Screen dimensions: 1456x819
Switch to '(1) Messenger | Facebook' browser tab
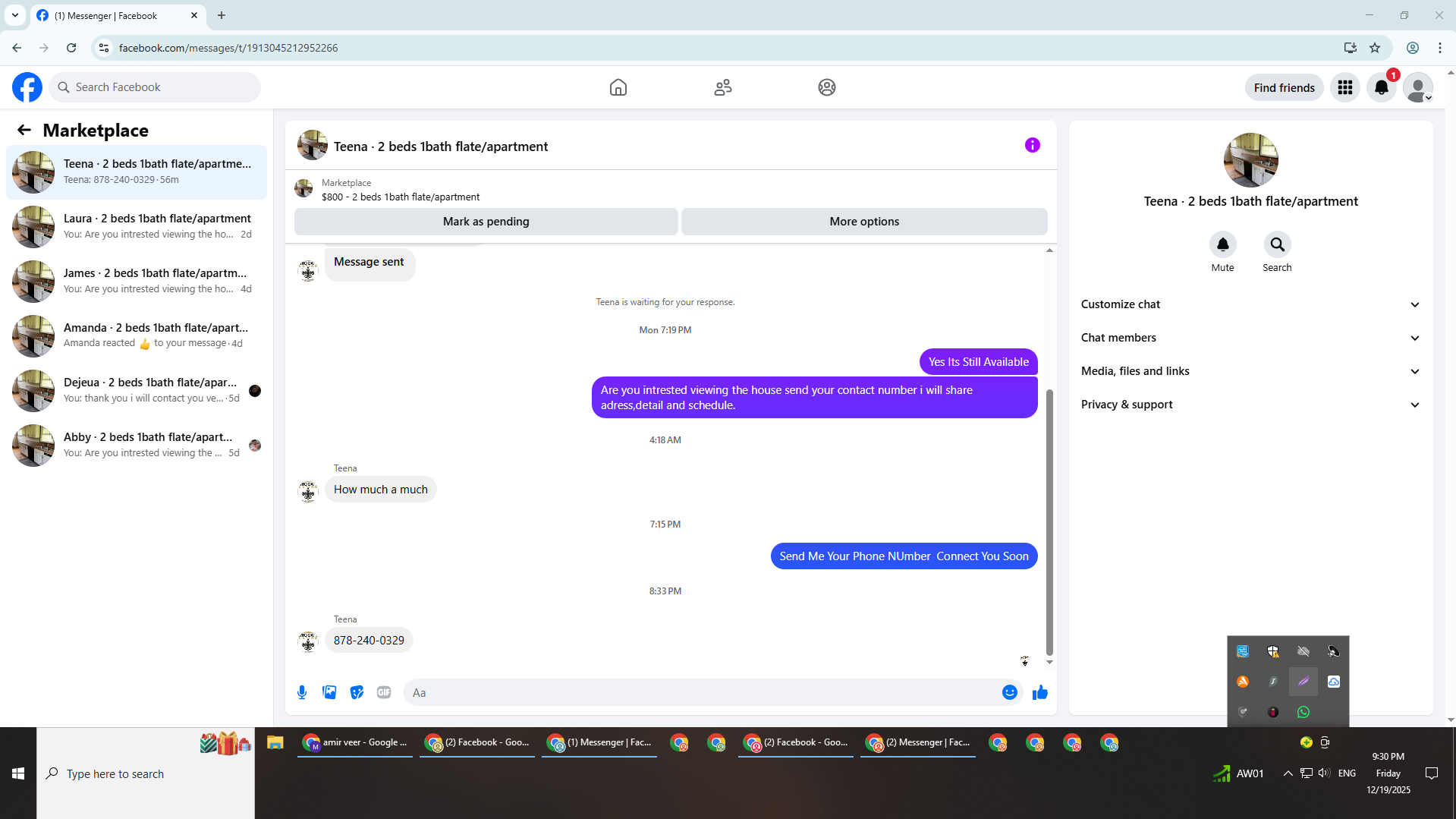pos(118,15)
